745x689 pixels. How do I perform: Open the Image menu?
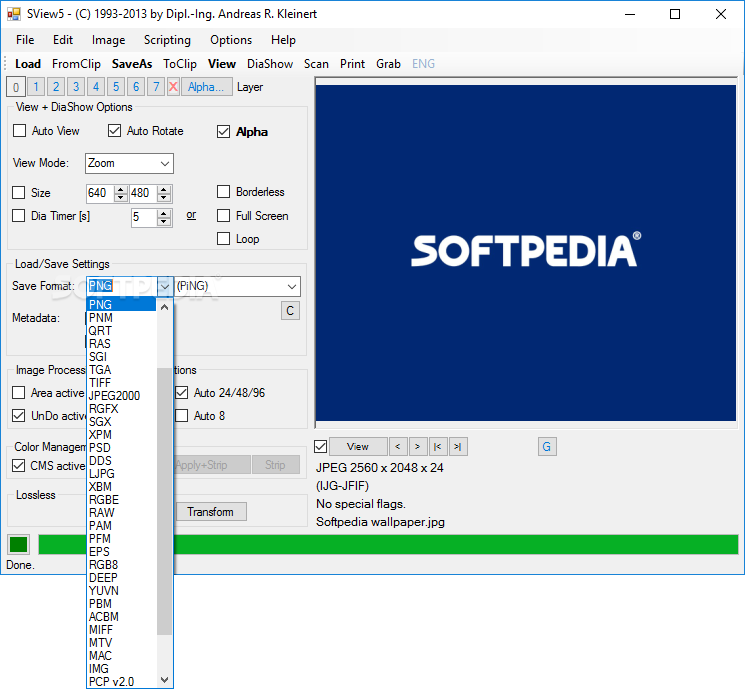pos(108,40)
